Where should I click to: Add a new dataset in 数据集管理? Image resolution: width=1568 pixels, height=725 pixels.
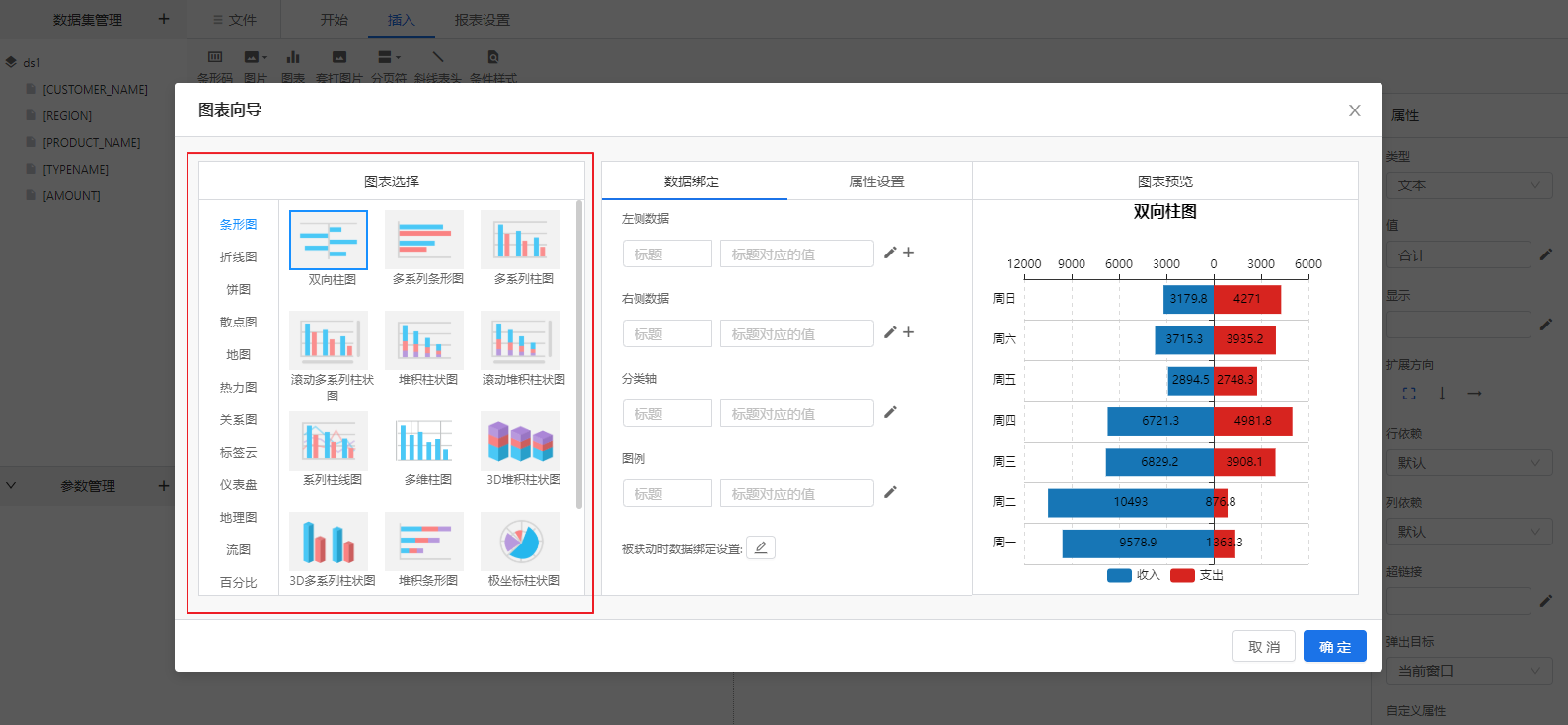pos(164,19)
